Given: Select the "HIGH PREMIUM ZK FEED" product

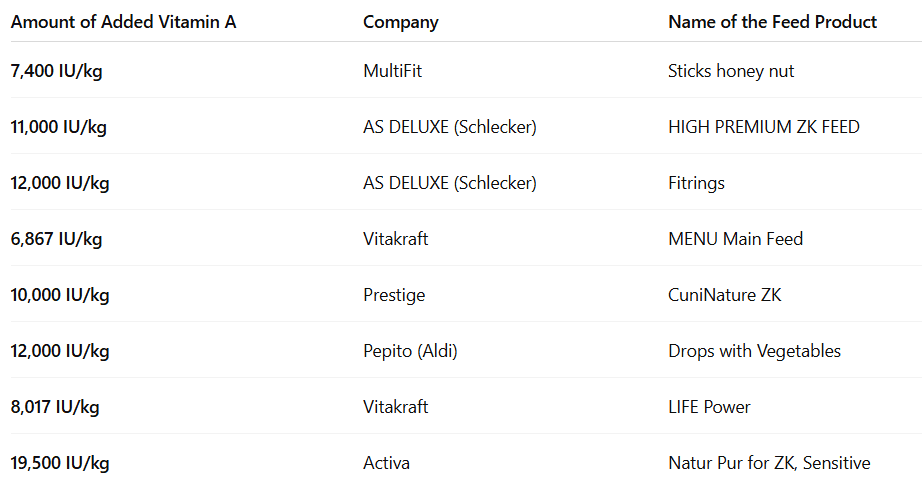Looking at the screenshot, I should point(763,127).
